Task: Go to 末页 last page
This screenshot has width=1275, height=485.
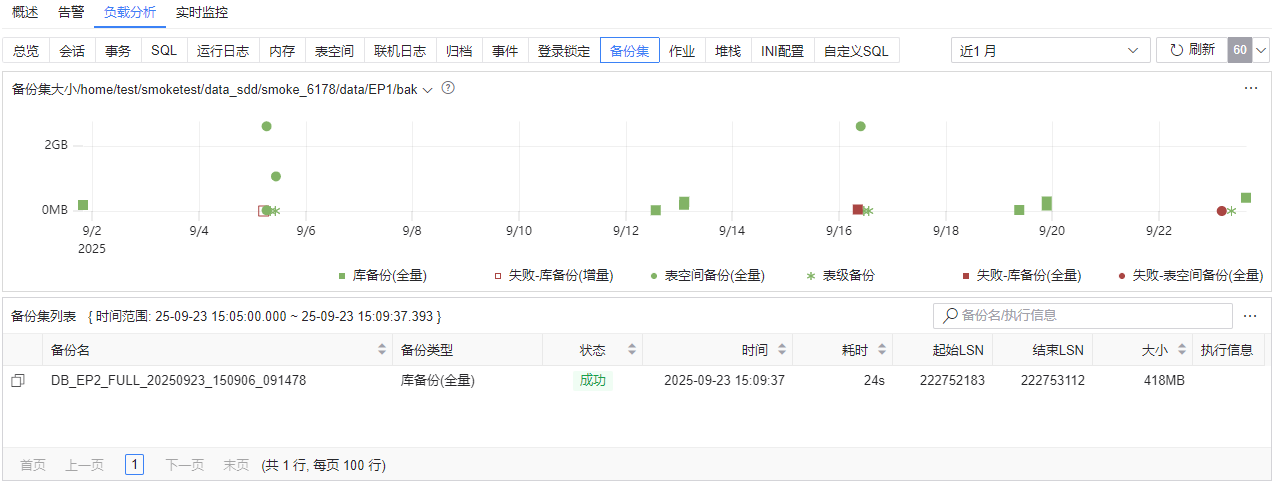Action: [x=236, y=465]
